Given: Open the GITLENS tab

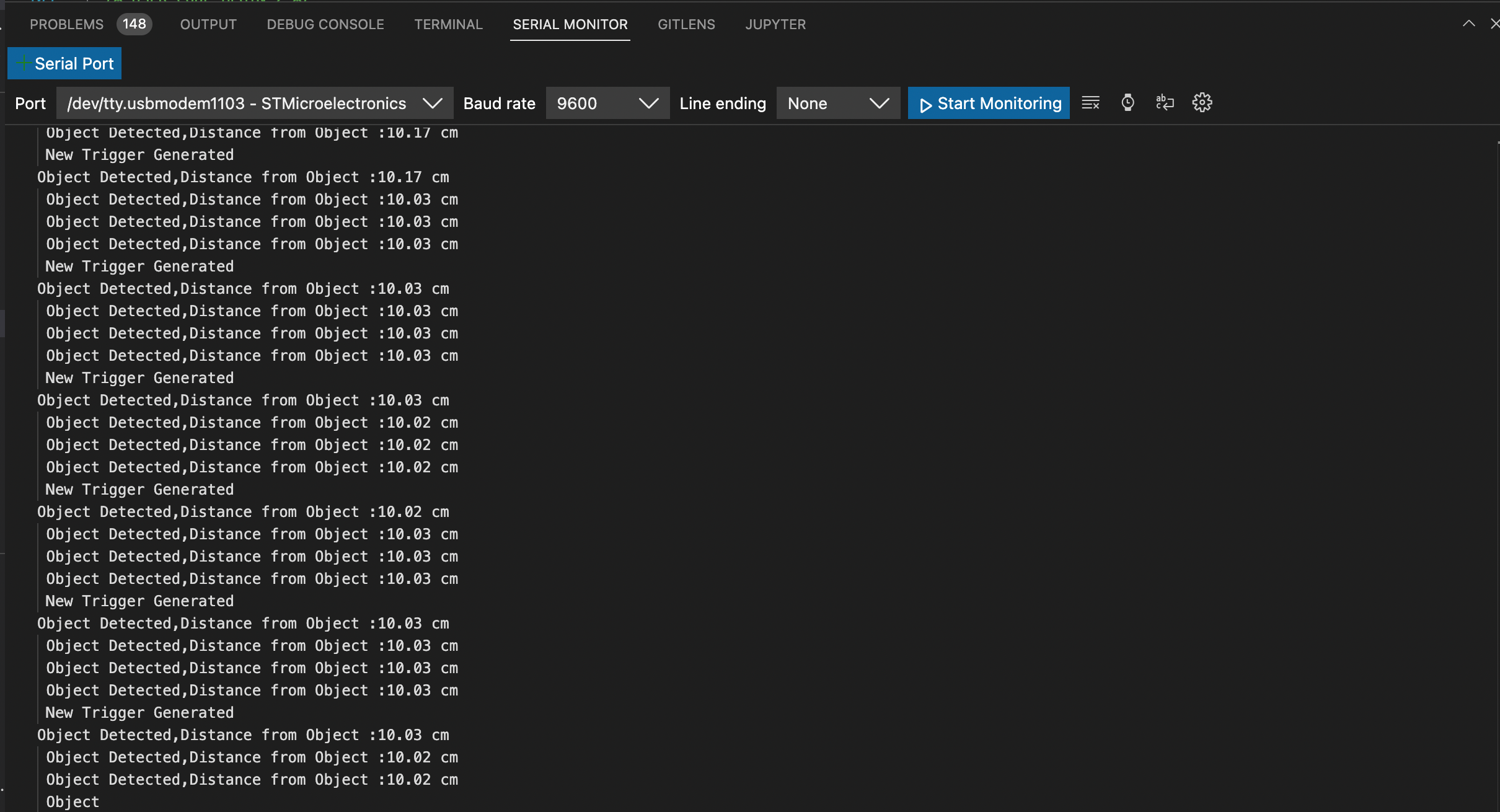Looking at the screenshot, I should [x=686, y=24].
